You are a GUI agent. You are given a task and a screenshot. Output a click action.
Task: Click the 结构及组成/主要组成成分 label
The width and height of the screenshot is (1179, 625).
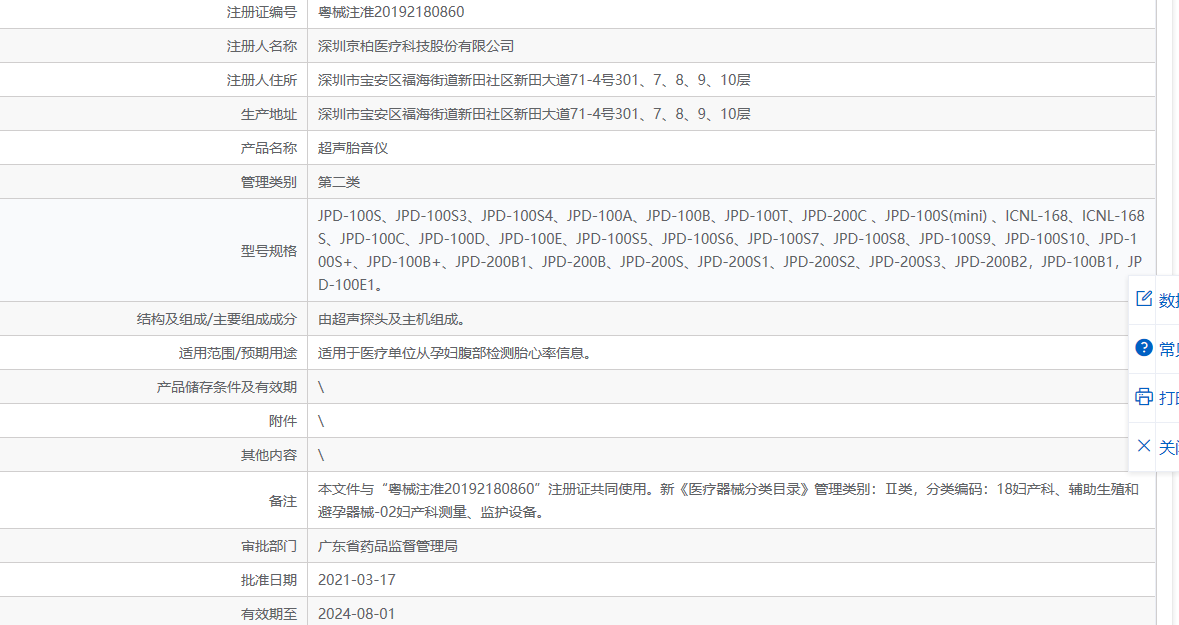217,319
